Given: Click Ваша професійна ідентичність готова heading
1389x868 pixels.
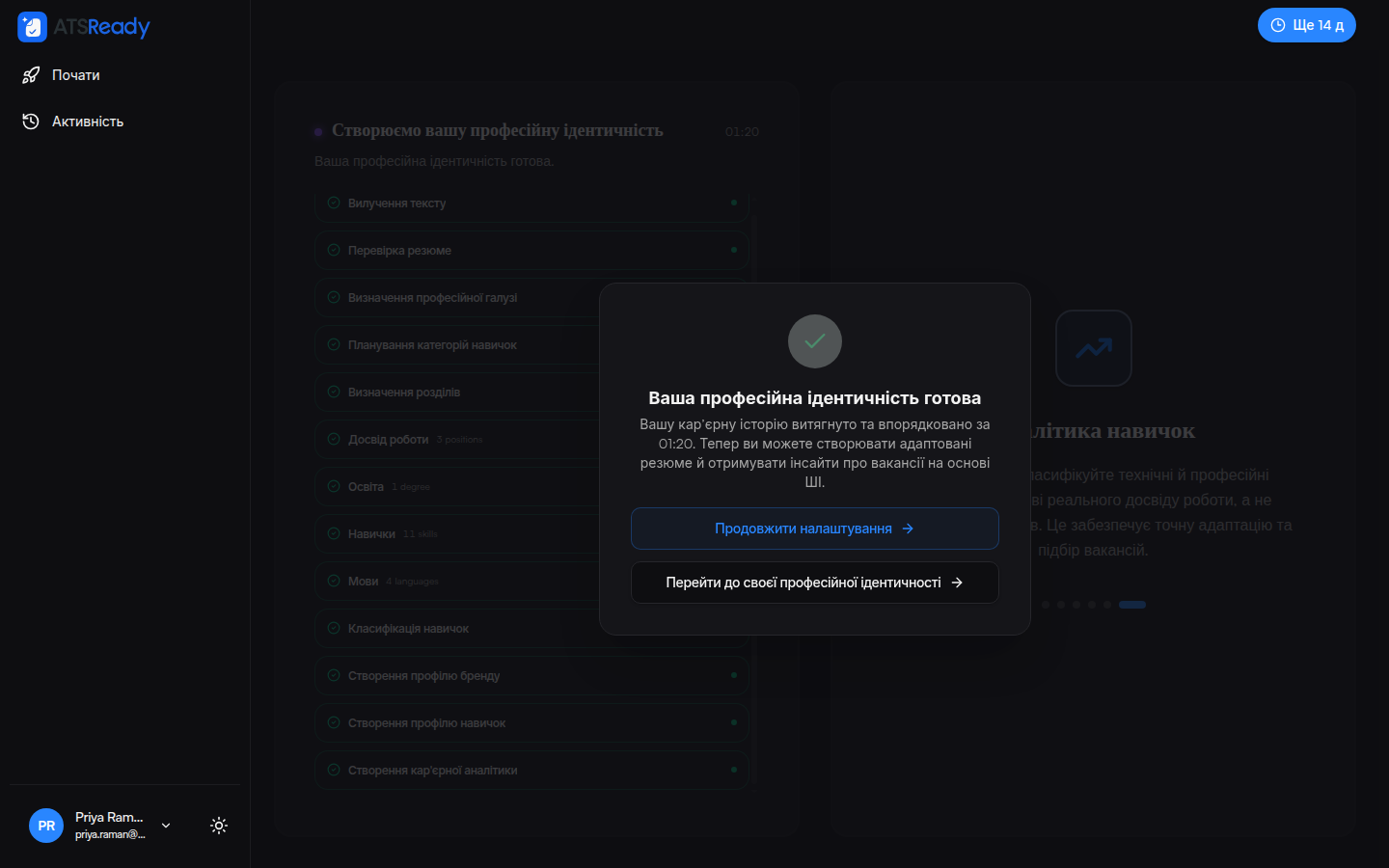Looking at the screenshot, I should pos(815,398).
